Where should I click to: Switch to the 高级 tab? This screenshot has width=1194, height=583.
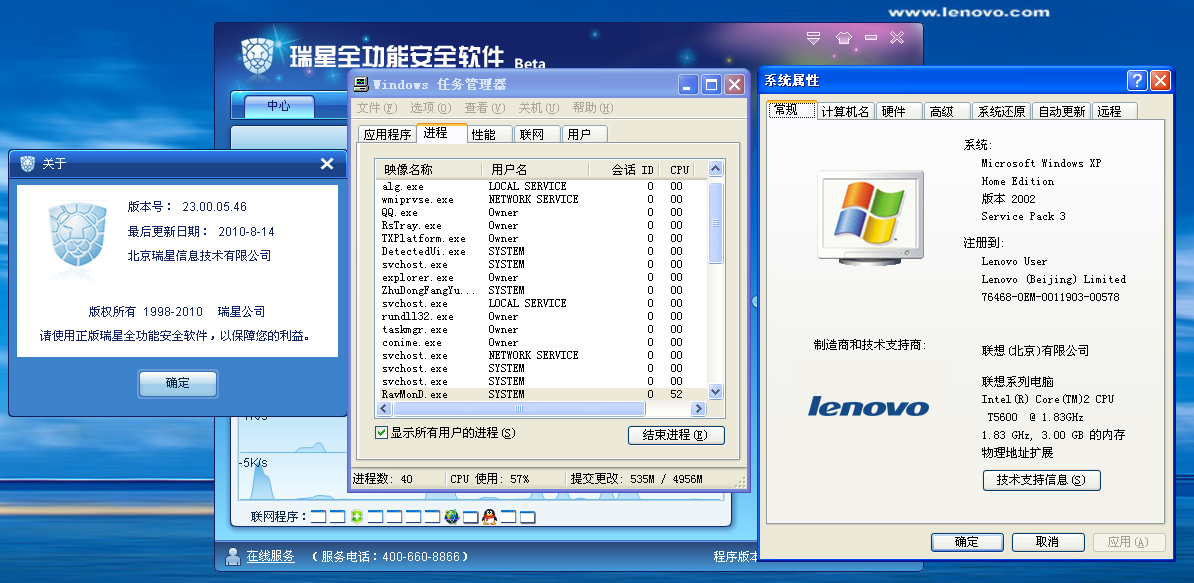point(947,112)
